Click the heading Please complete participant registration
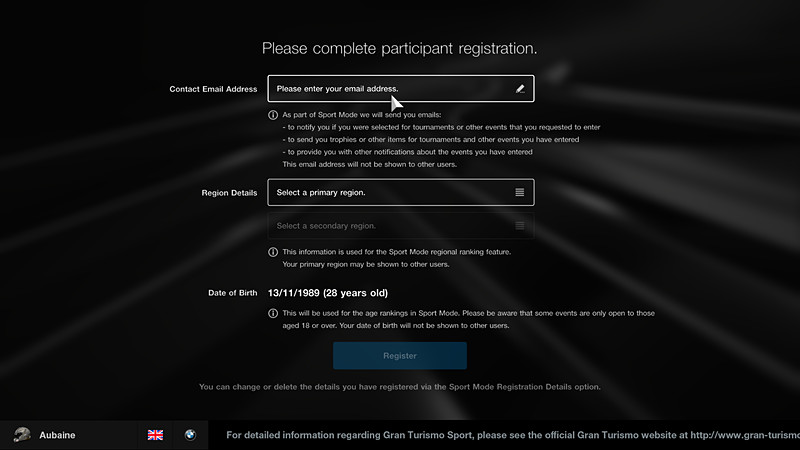800x450 pixels. [399, 48]
